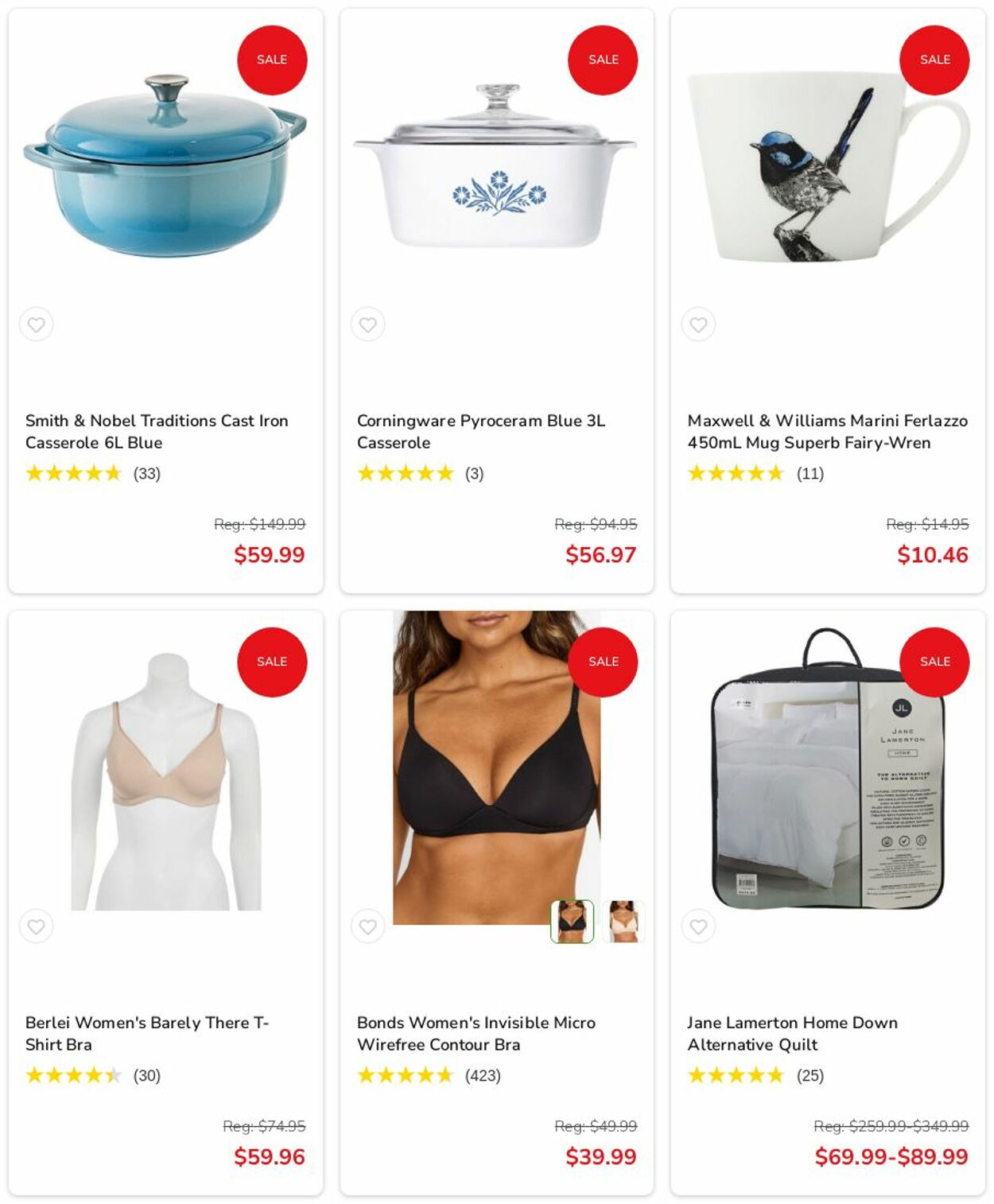Viewport: 994px width, 1204px height.
Task: Open the 423 reviews for Bonds bra
Action: (483, 1075)
